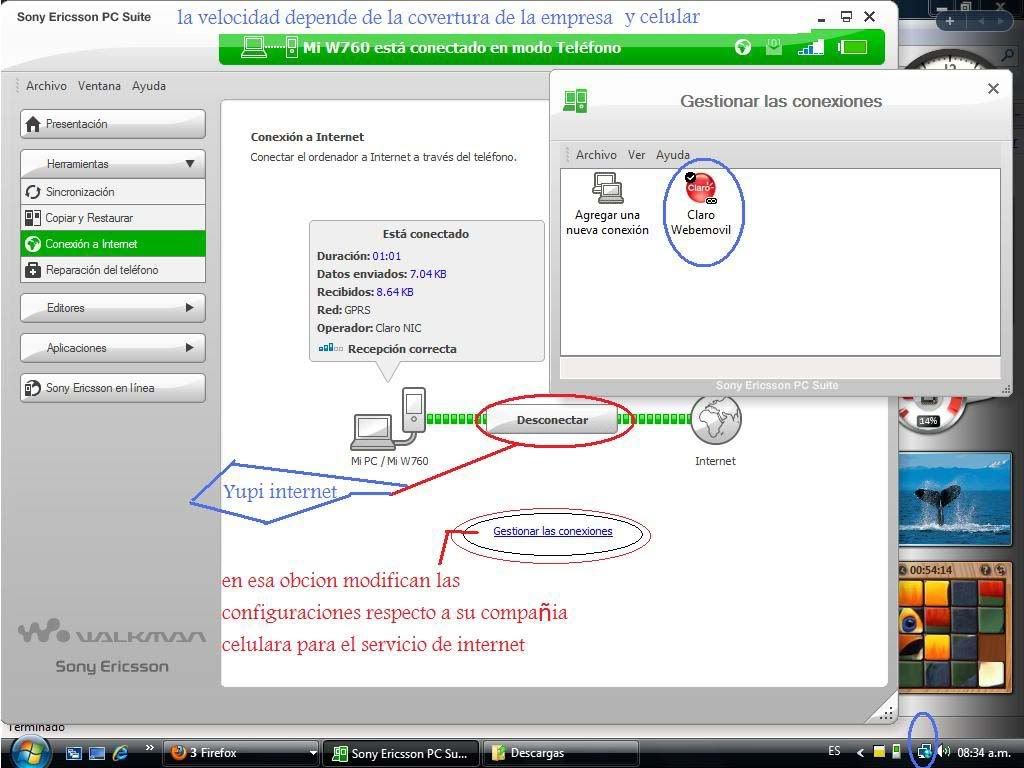Open the Presentación home button
Viewport: 1024px width, 768px height.
(113, 124)
